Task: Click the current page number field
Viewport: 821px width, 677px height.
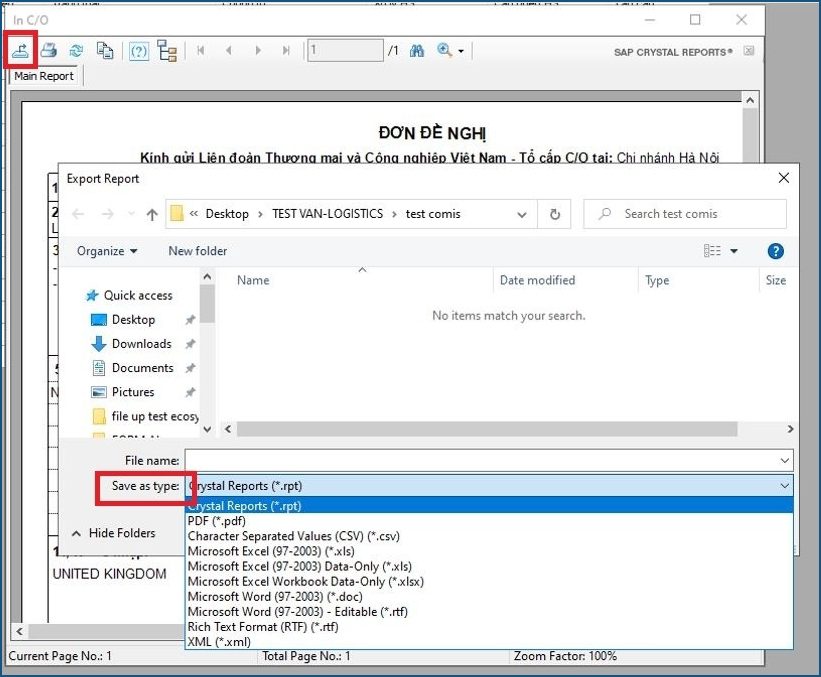Action: click(x=345, y=50)
